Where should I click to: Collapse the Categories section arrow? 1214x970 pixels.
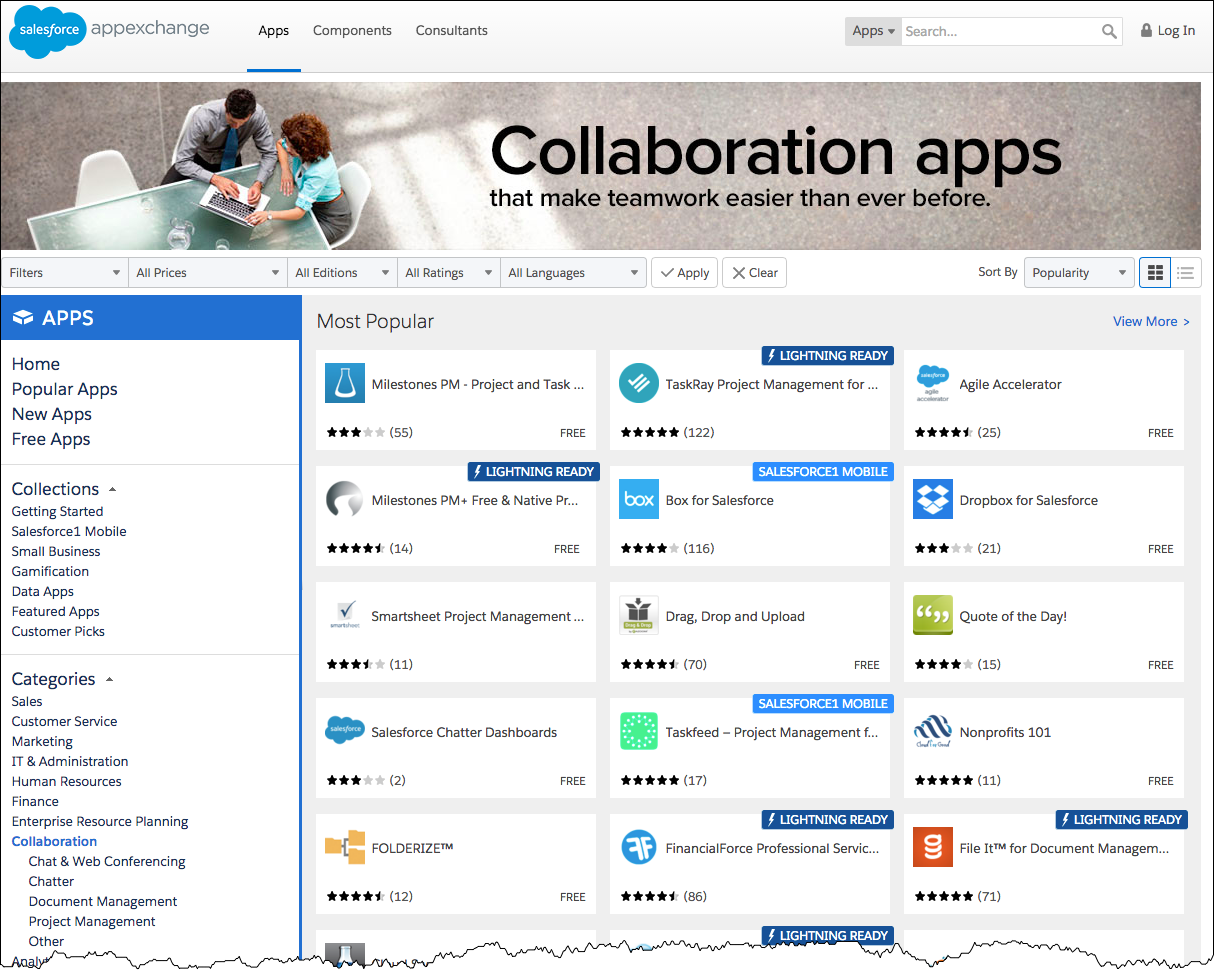pos(109,679)
